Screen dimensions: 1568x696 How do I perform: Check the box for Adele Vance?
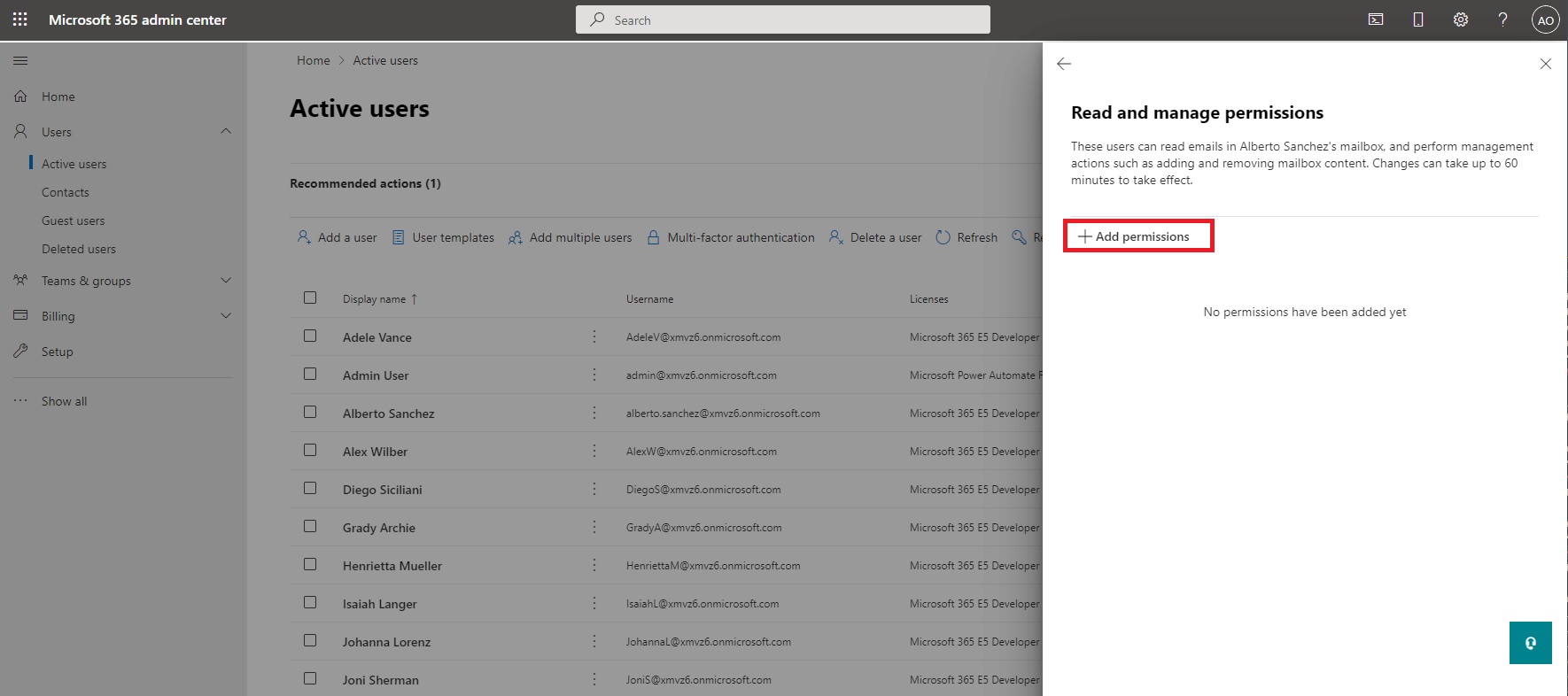tap(310, 336)
